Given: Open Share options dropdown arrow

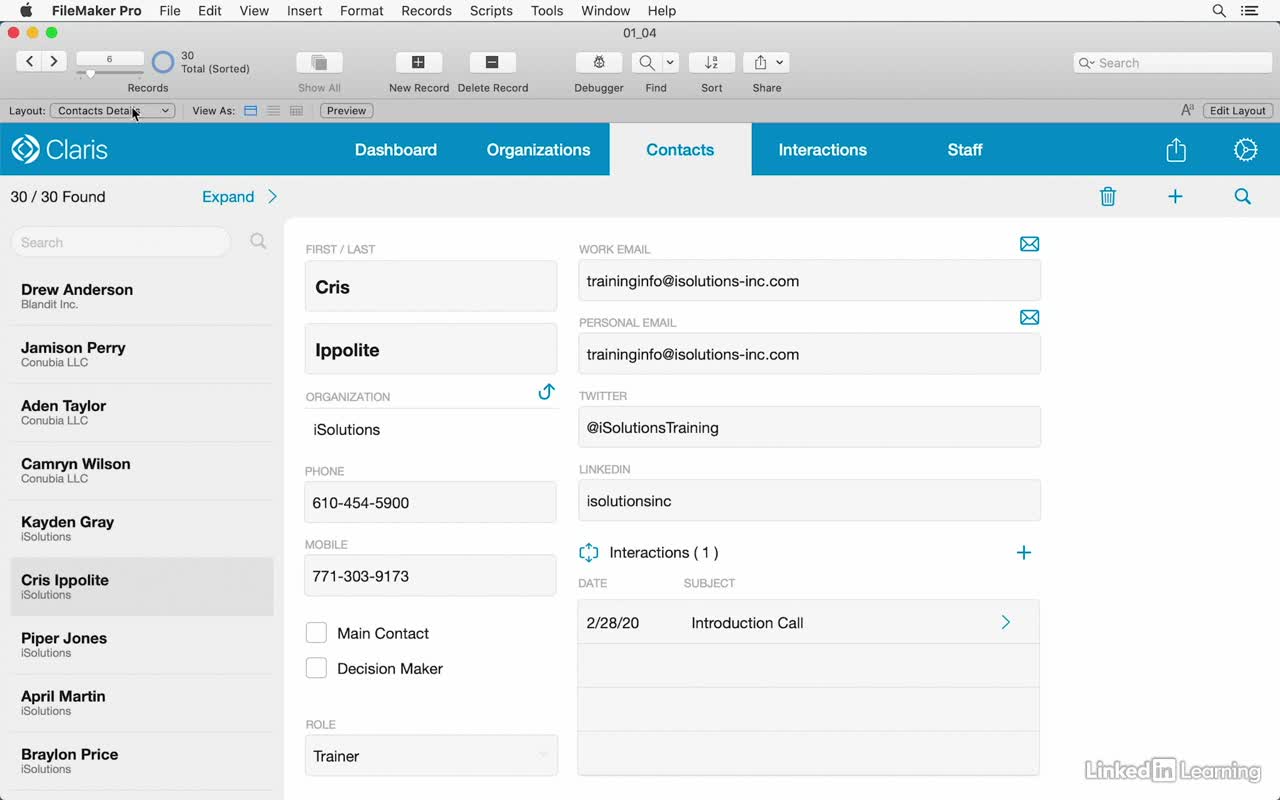Looking at the screenshot, I should point(780,62).
